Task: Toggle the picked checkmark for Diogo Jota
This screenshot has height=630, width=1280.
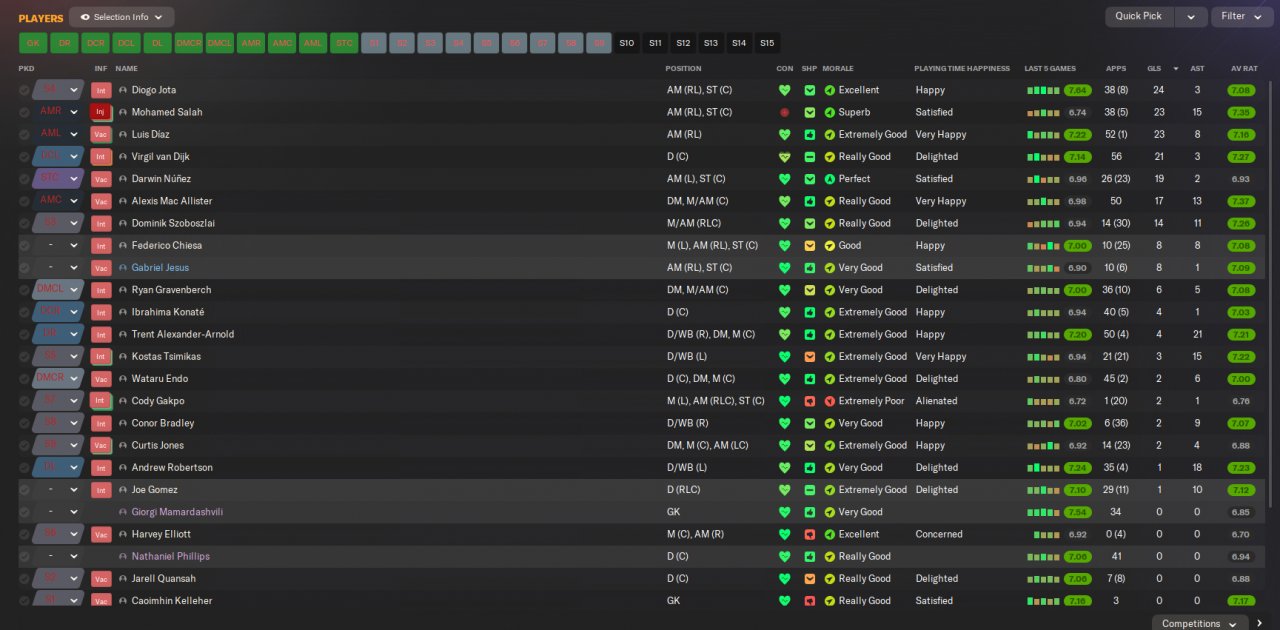Action: 24,90
